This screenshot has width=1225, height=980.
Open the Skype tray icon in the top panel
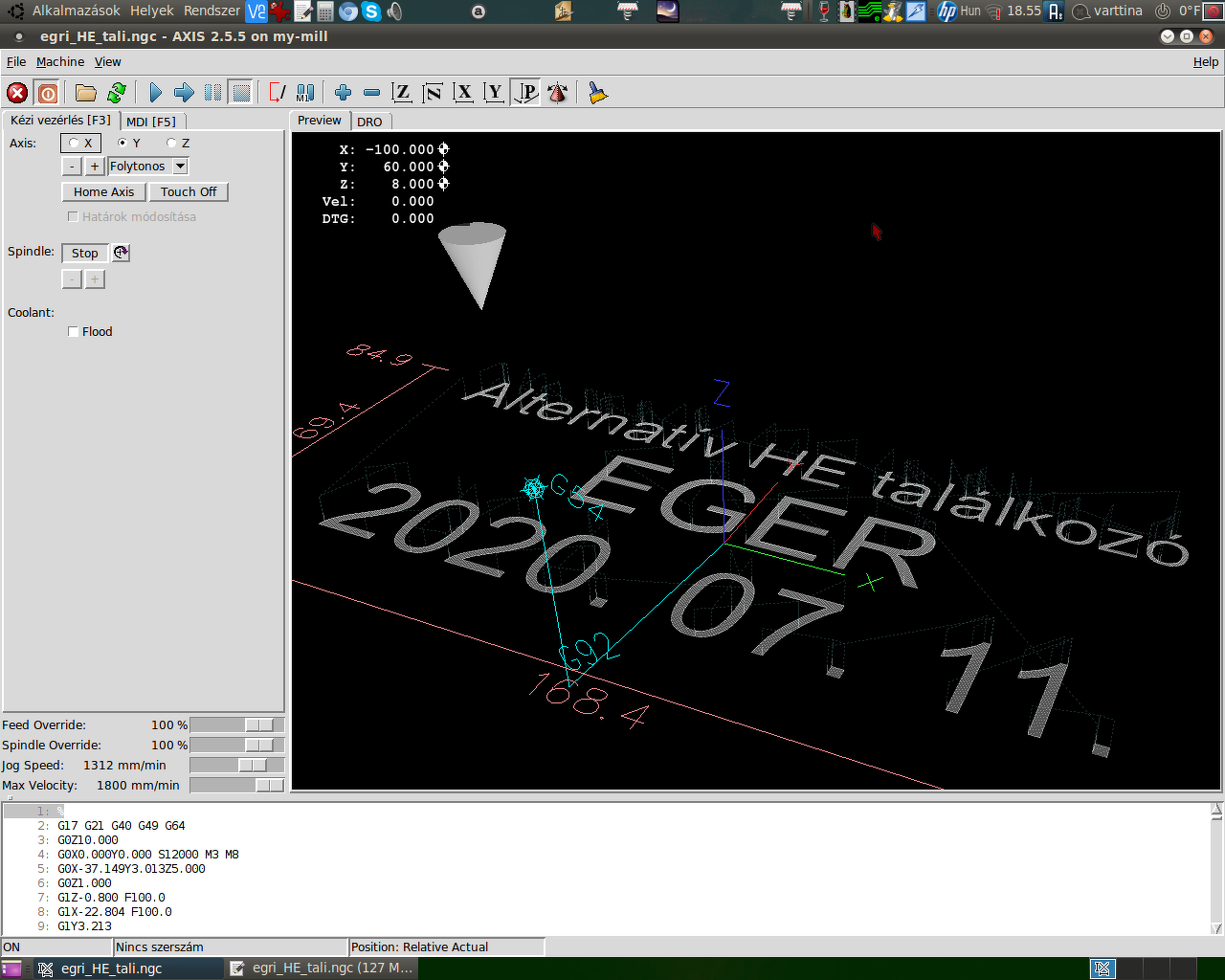point(371,11)
